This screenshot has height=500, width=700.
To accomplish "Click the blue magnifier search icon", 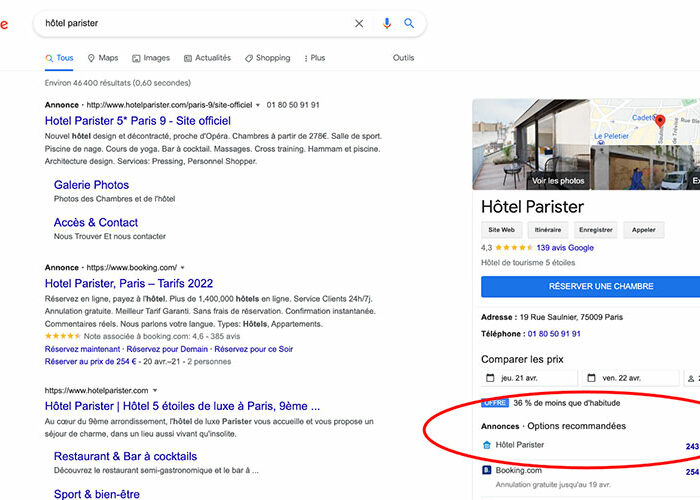I will click(x=409, y=23).
